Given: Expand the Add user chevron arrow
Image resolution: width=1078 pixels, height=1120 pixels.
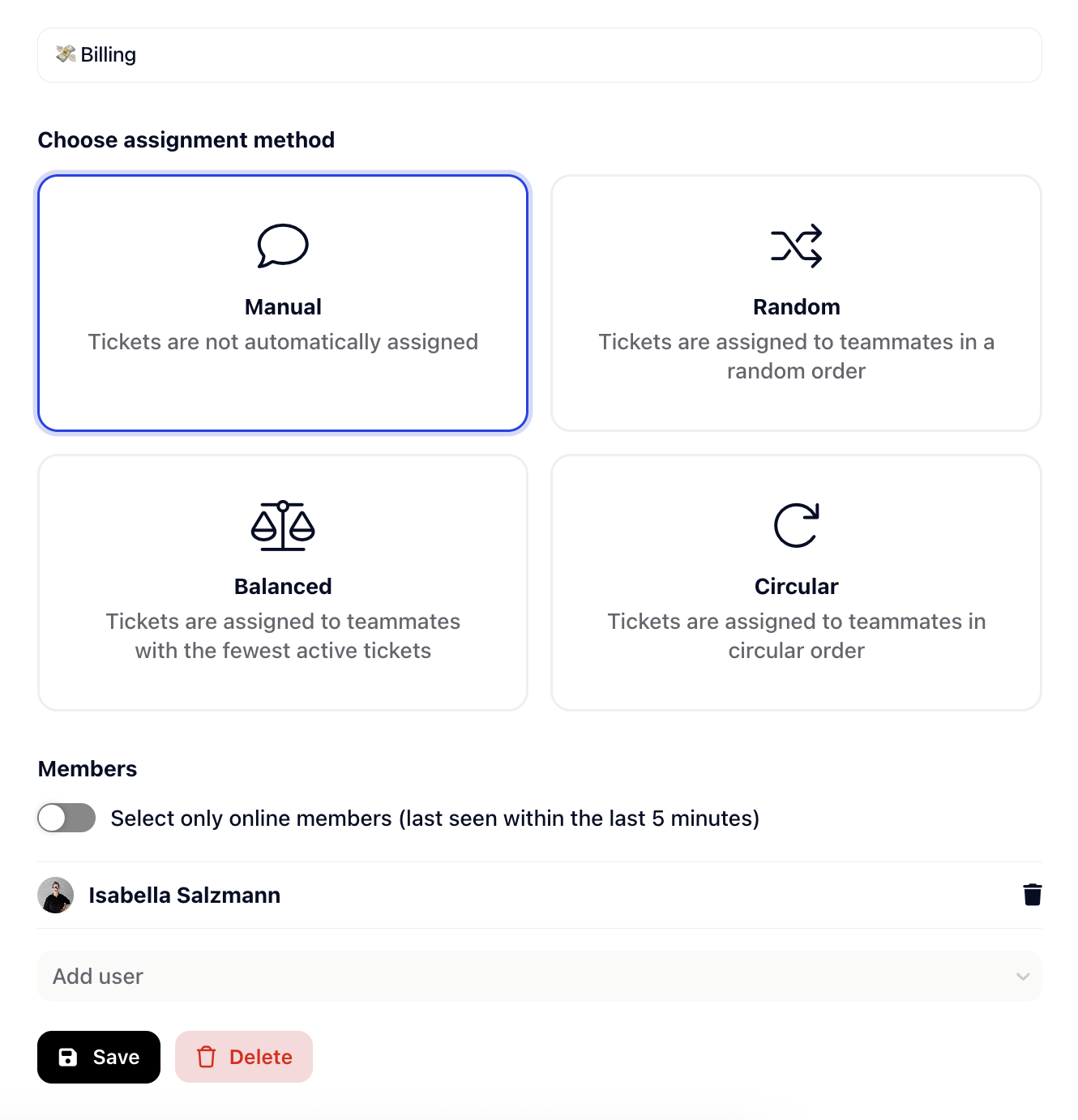Looking at the screenshot, I should (1023, 977).
